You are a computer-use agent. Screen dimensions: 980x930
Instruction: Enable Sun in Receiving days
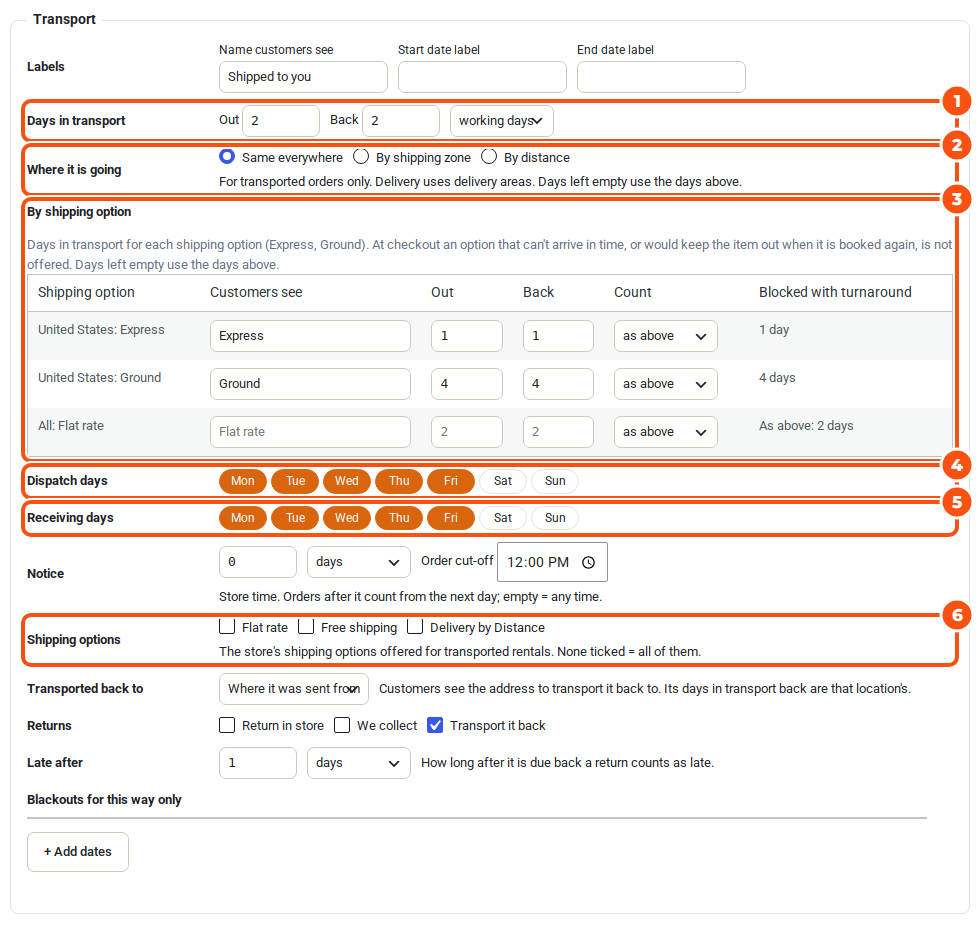(555, 518)
